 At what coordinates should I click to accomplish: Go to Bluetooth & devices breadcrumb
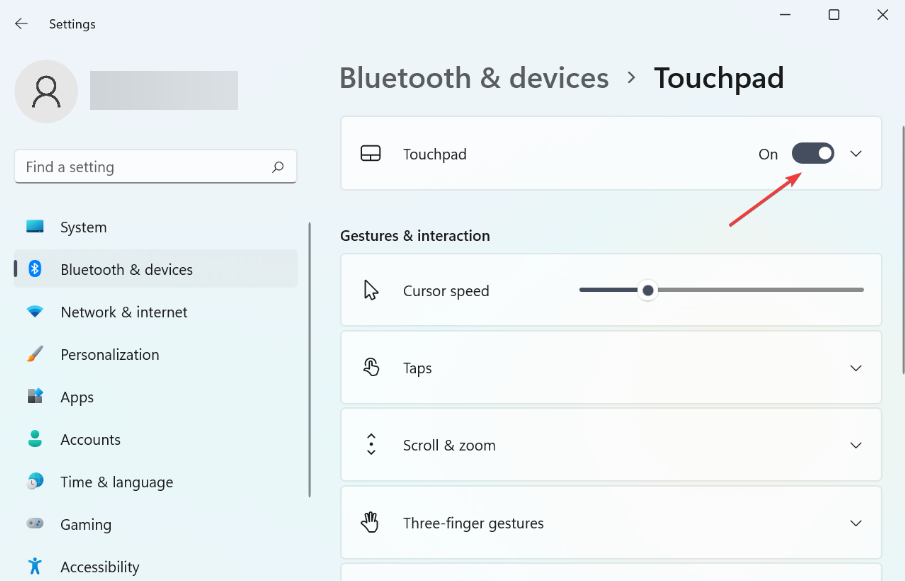[x=474, y=78]
